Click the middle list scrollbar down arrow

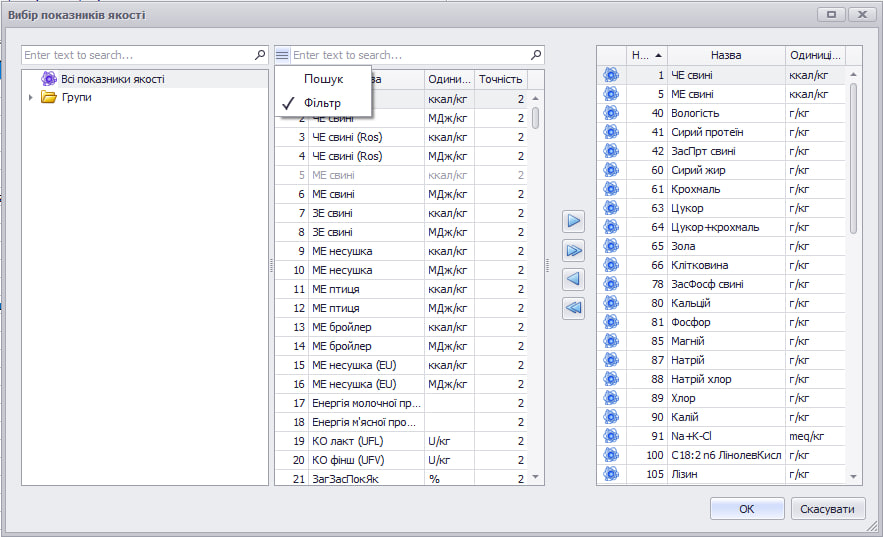coord(536,477)
